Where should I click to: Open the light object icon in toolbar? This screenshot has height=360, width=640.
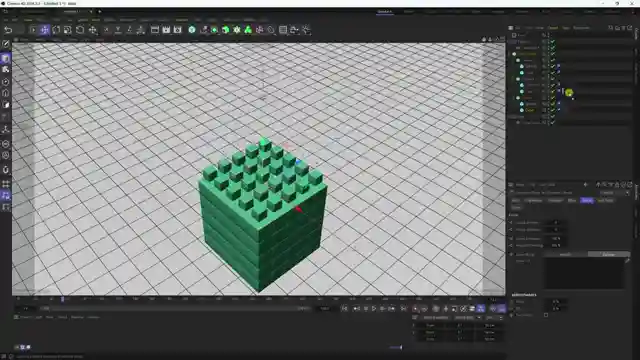pos(306,30)
